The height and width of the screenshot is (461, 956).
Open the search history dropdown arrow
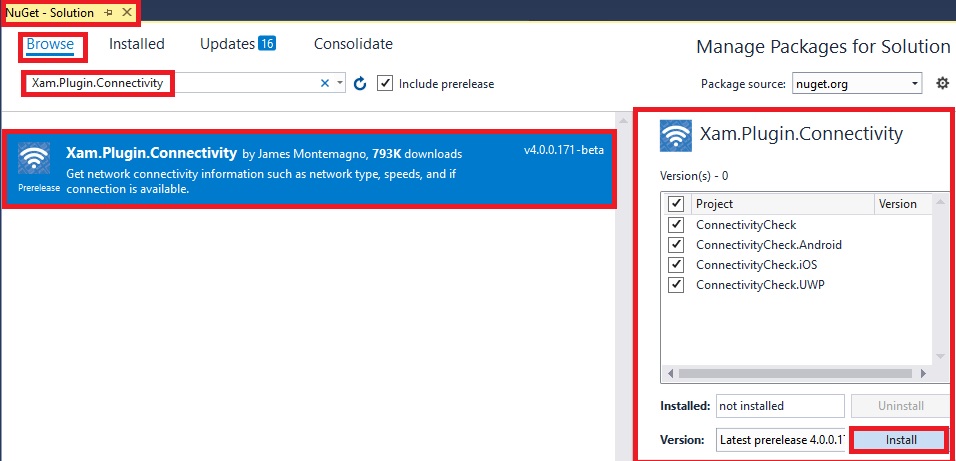tap(340, 84)
